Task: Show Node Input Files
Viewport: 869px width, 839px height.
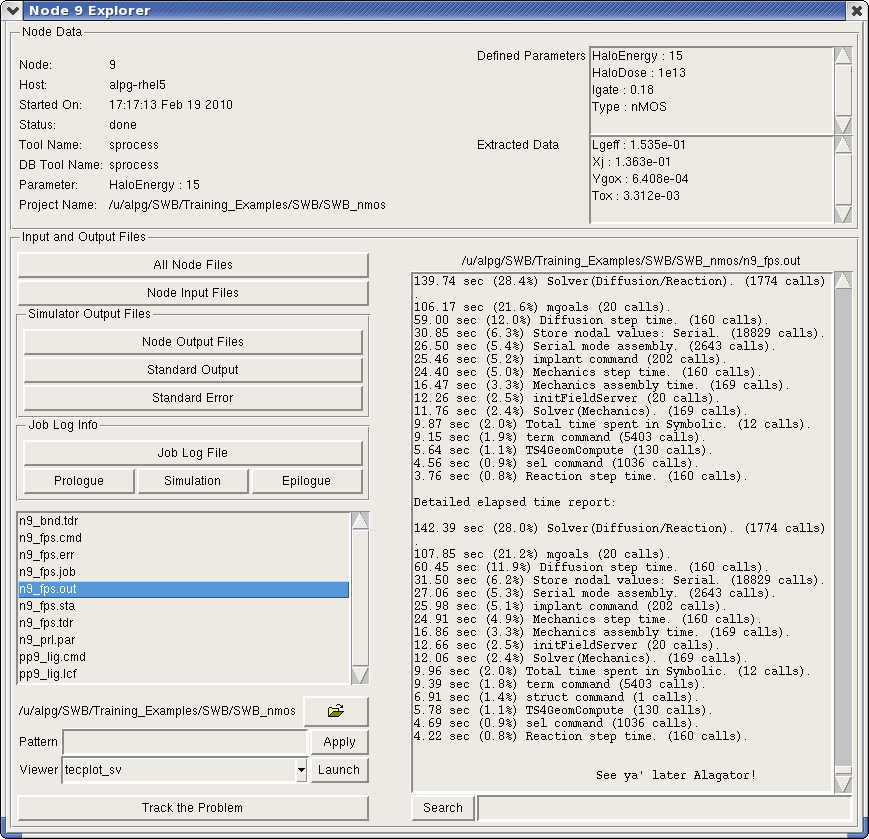Action: click(x=193, y=293)
